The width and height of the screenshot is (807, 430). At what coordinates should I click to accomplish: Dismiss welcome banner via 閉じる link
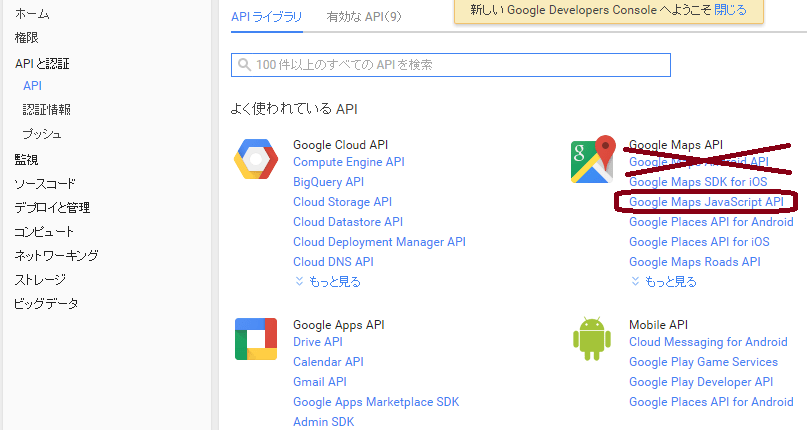[730, 10]
